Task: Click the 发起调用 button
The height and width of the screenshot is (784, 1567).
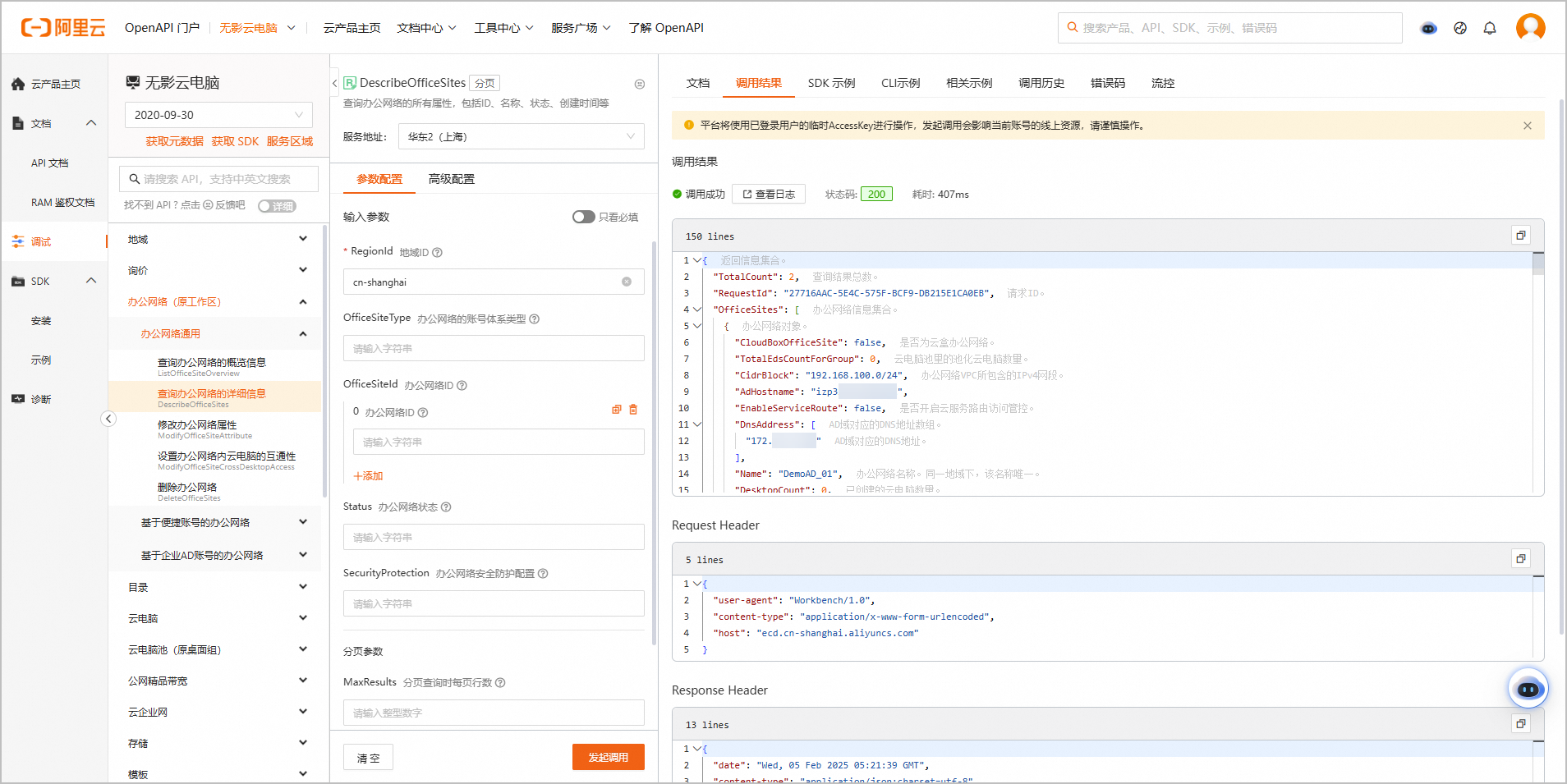Action: pyautogui.click(x=609, y=757)
